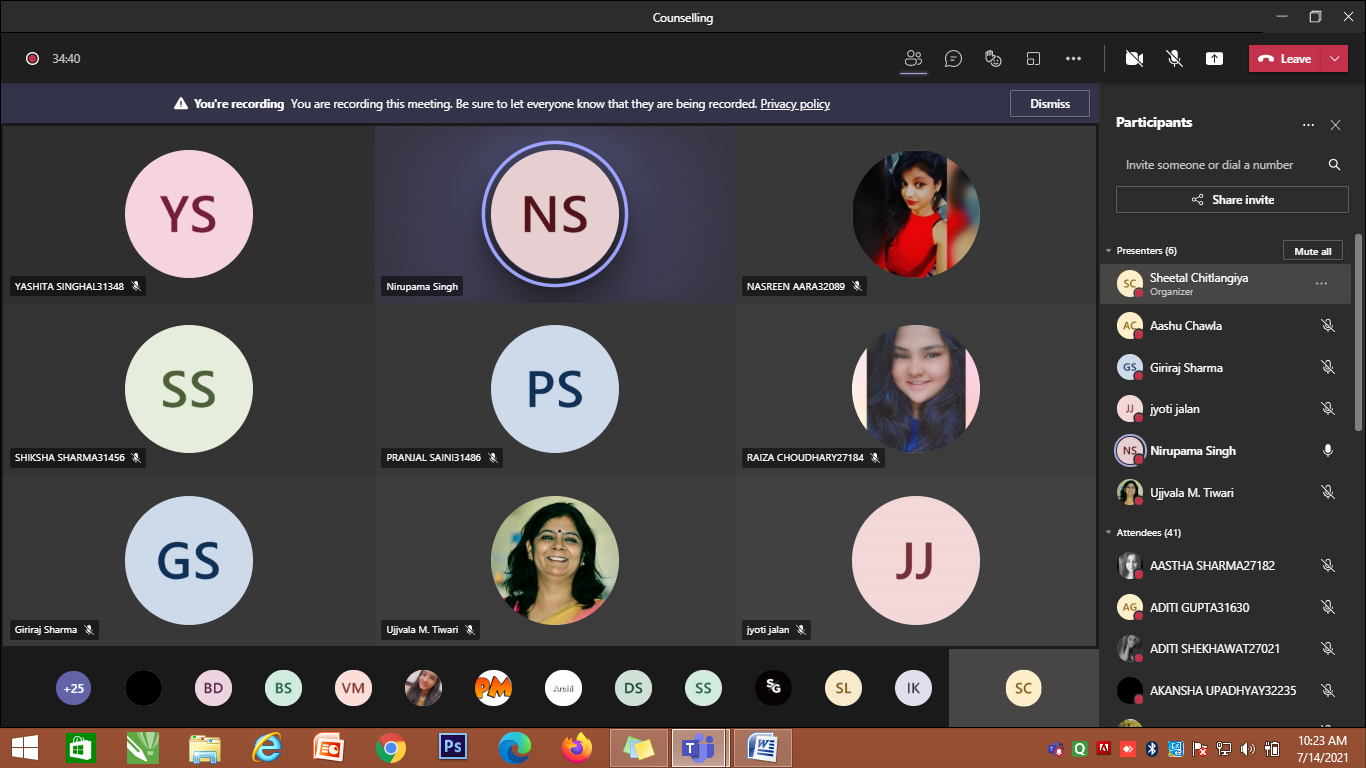The width and height of the screenshot is (1366, 768).
Task: Open the breakout rooms icon
Action: click(1033, 59)
